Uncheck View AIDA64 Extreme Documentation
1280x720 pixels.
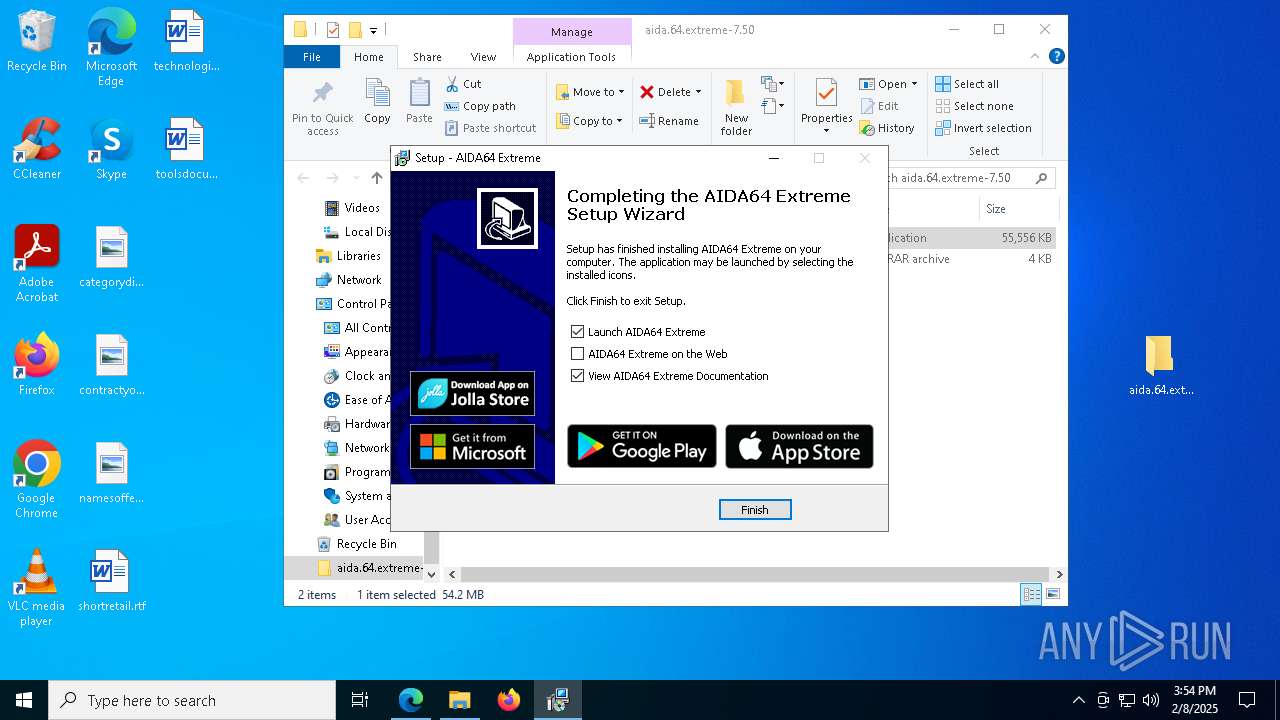[577, 376]
